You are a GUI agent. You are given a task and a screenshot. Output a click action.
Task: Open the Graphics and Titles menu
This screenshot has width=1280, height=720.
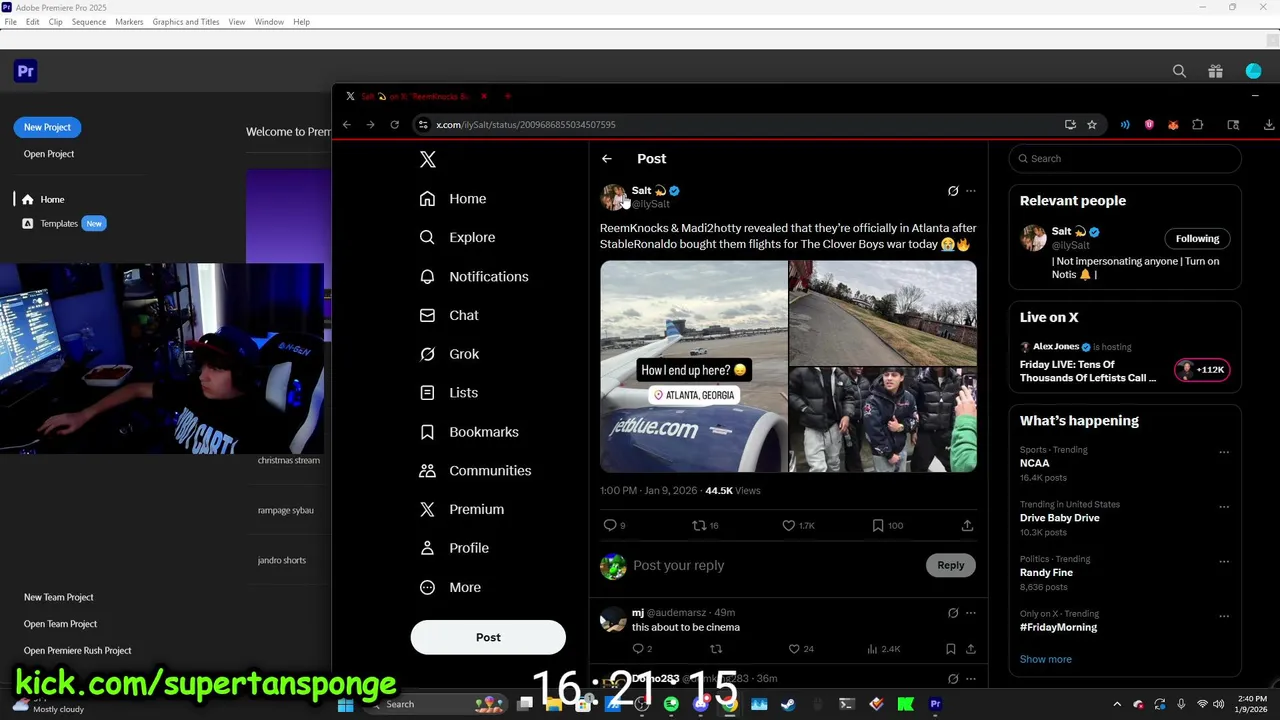pyautogui.click(x=186, y=22)
